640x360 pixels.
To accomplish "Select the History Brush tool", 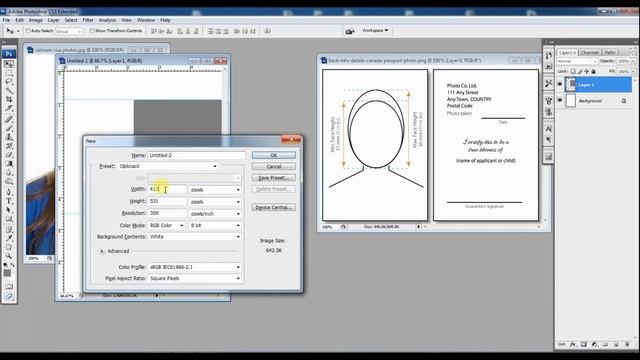I will click(x=9, y=146).
